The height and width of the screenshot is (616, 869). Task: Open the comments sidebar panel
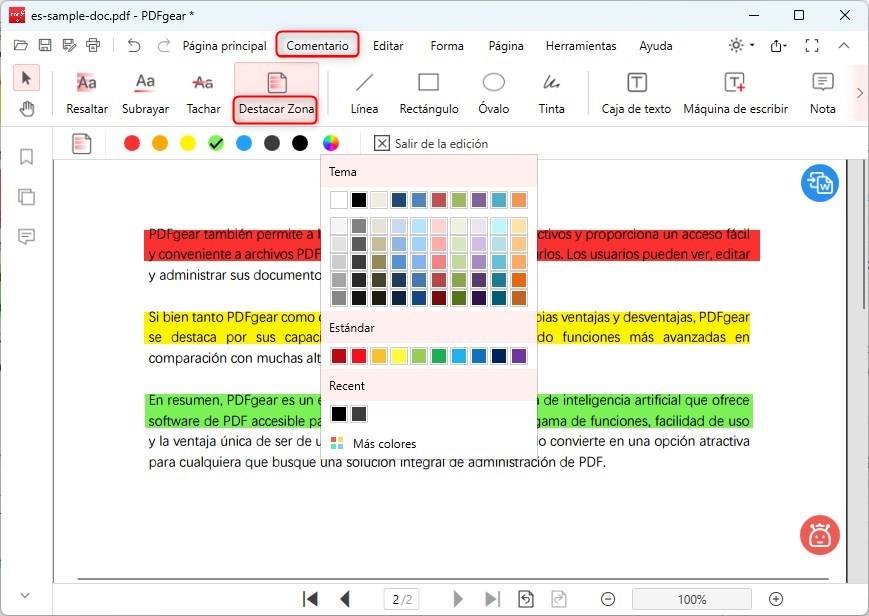(26, 237)
